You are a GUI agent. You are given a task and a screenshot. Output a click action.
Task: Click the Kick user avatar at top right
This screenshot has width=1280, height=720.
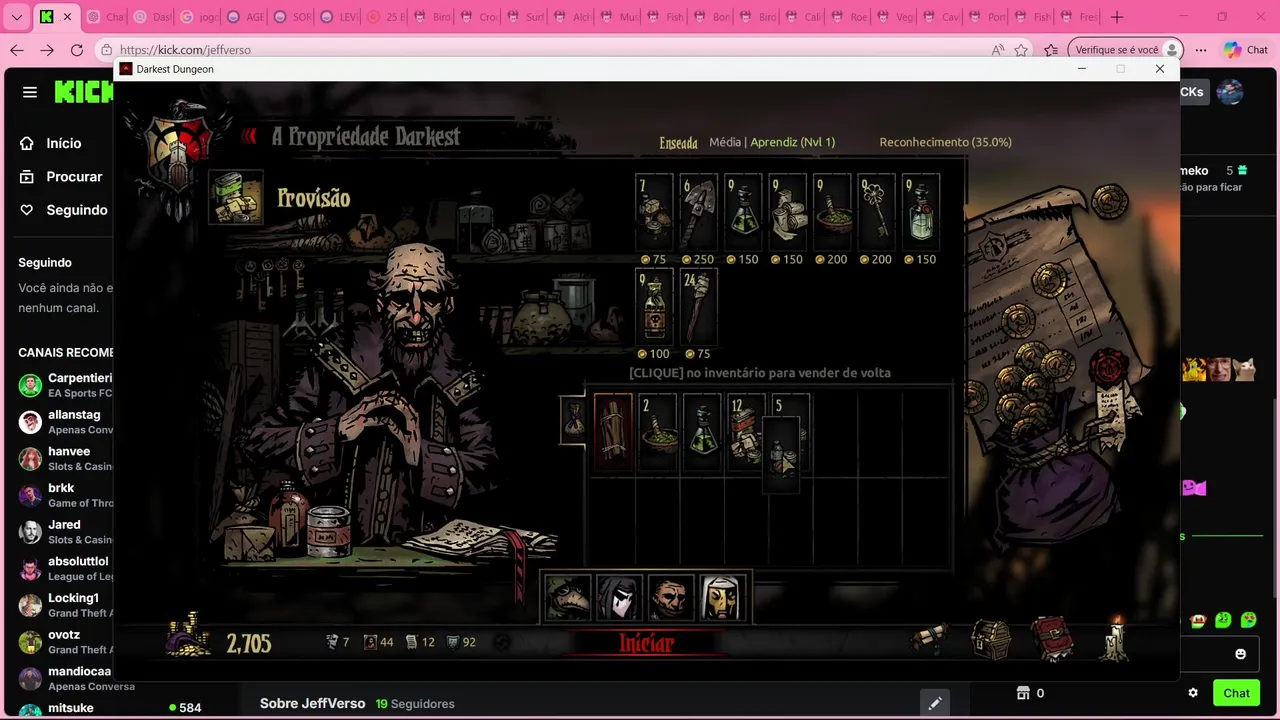tap(1230, 92)
